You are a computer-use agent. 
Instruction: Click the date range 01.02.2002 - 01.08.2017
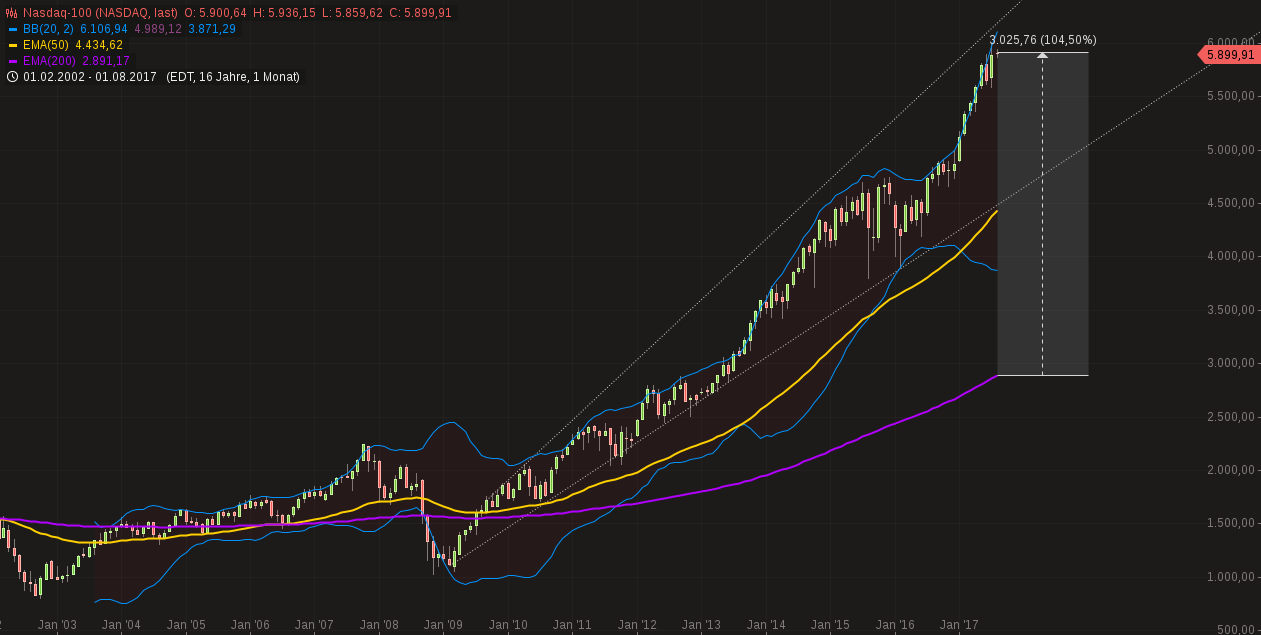coord(90,76)
